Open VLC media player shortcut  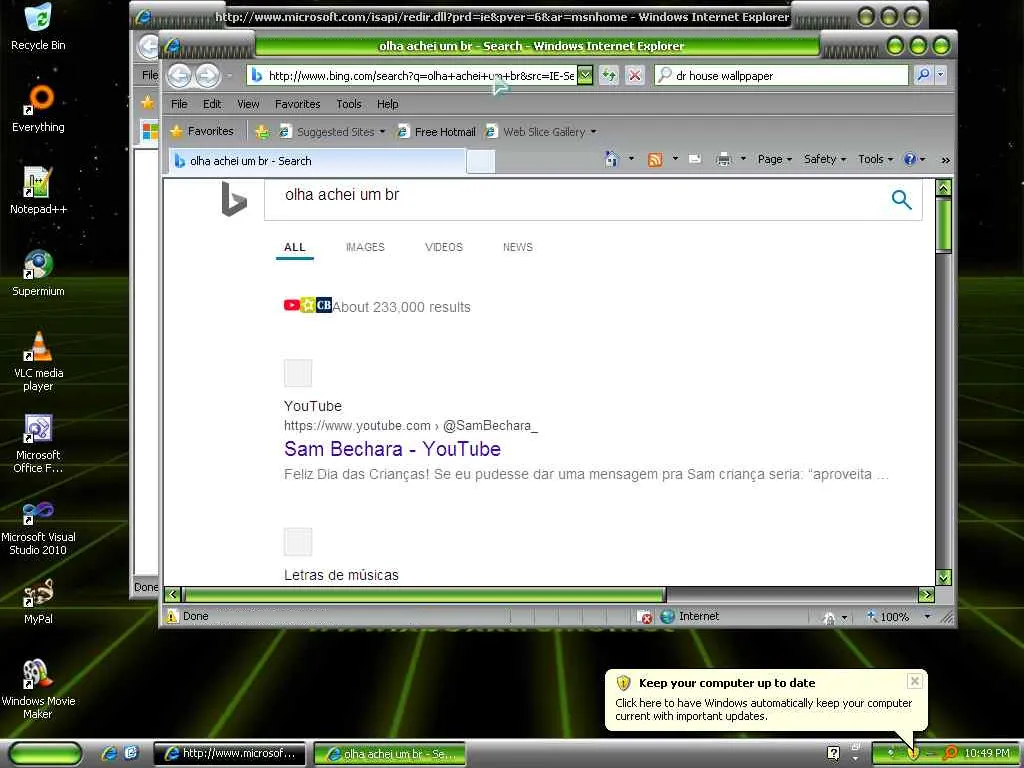39,361
